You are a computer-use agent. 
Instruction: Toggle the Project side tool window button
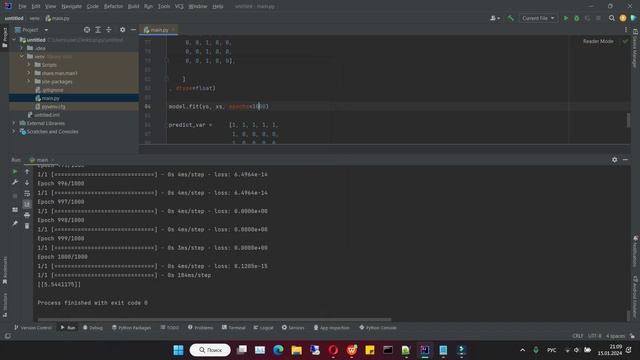coord(4,38)
